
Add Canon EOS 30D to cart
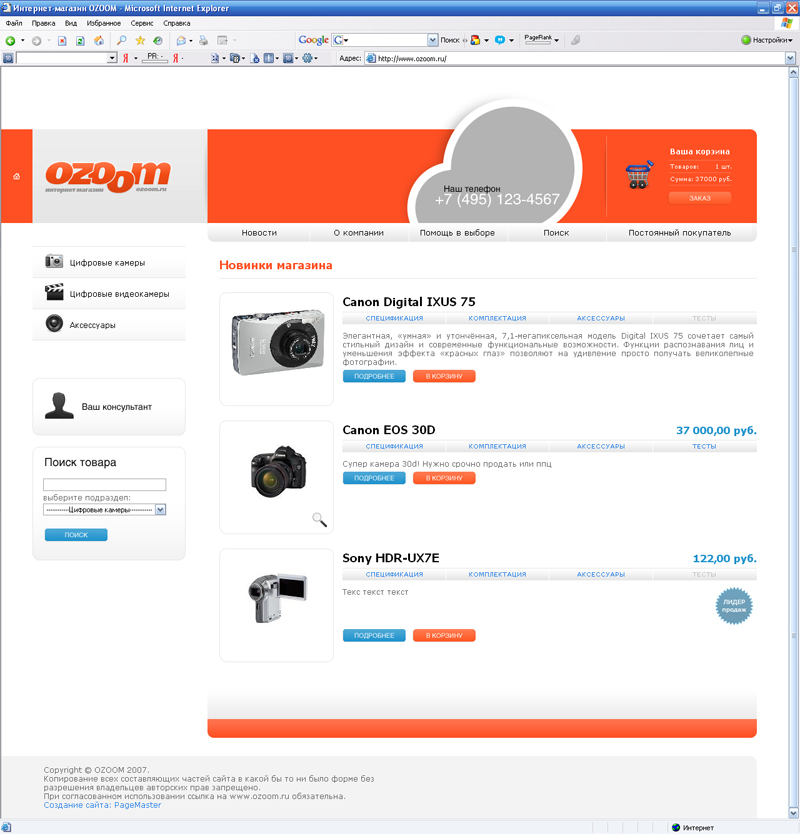[x=444, y=478]
